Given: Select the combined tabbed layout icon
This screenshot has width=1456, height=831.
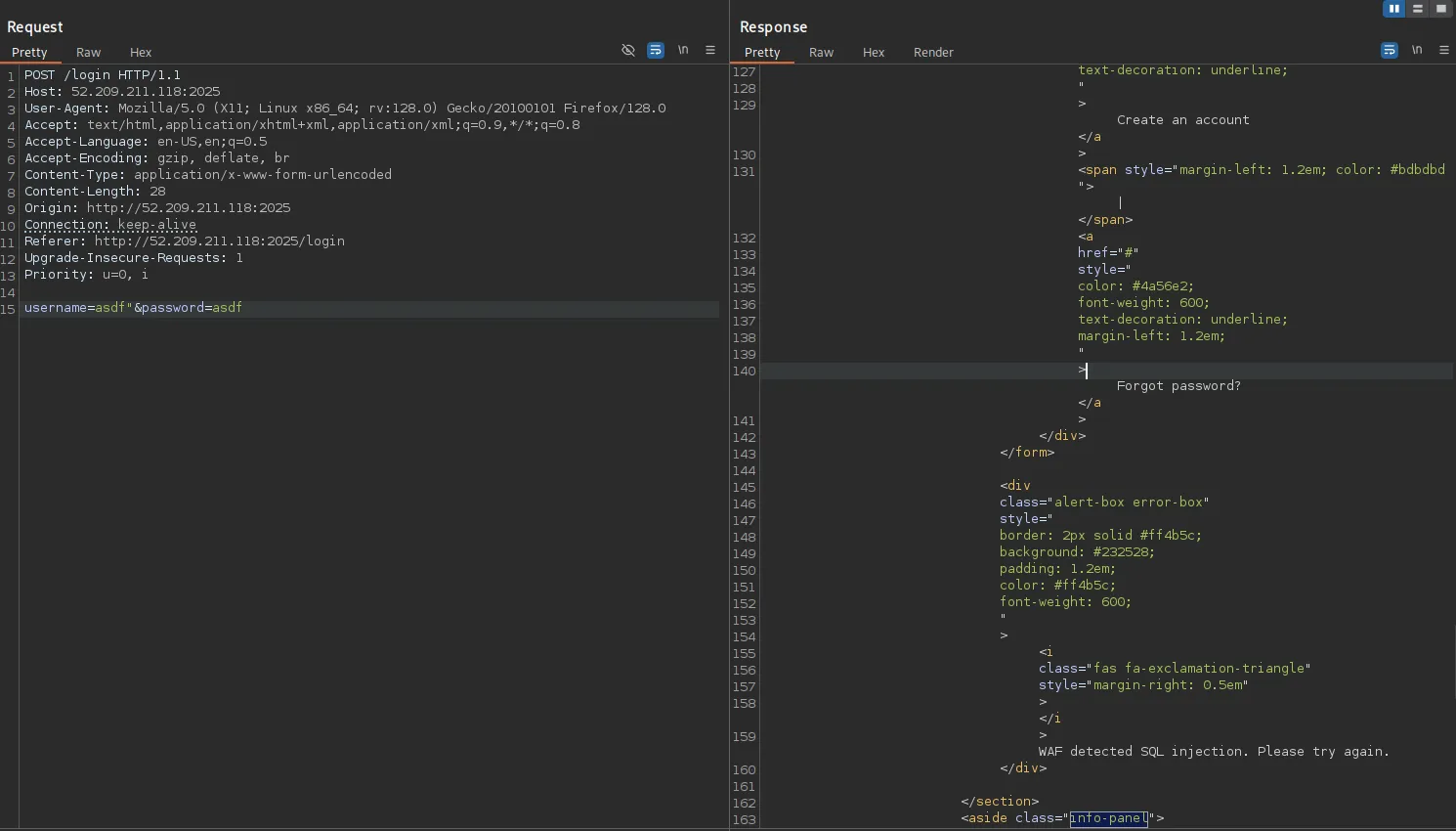Looking at the screenshot, I should (1440, 9).
